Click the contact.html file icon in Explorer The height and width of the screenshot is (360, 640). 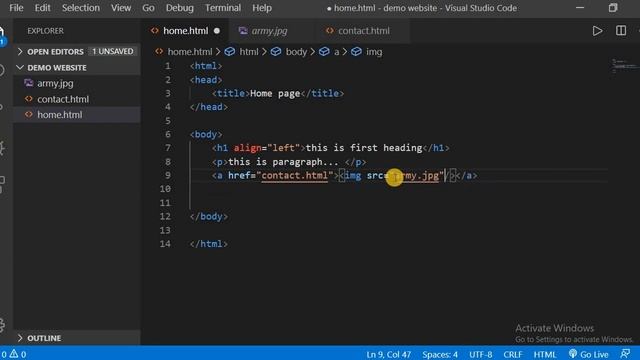(x=28, y=99)
